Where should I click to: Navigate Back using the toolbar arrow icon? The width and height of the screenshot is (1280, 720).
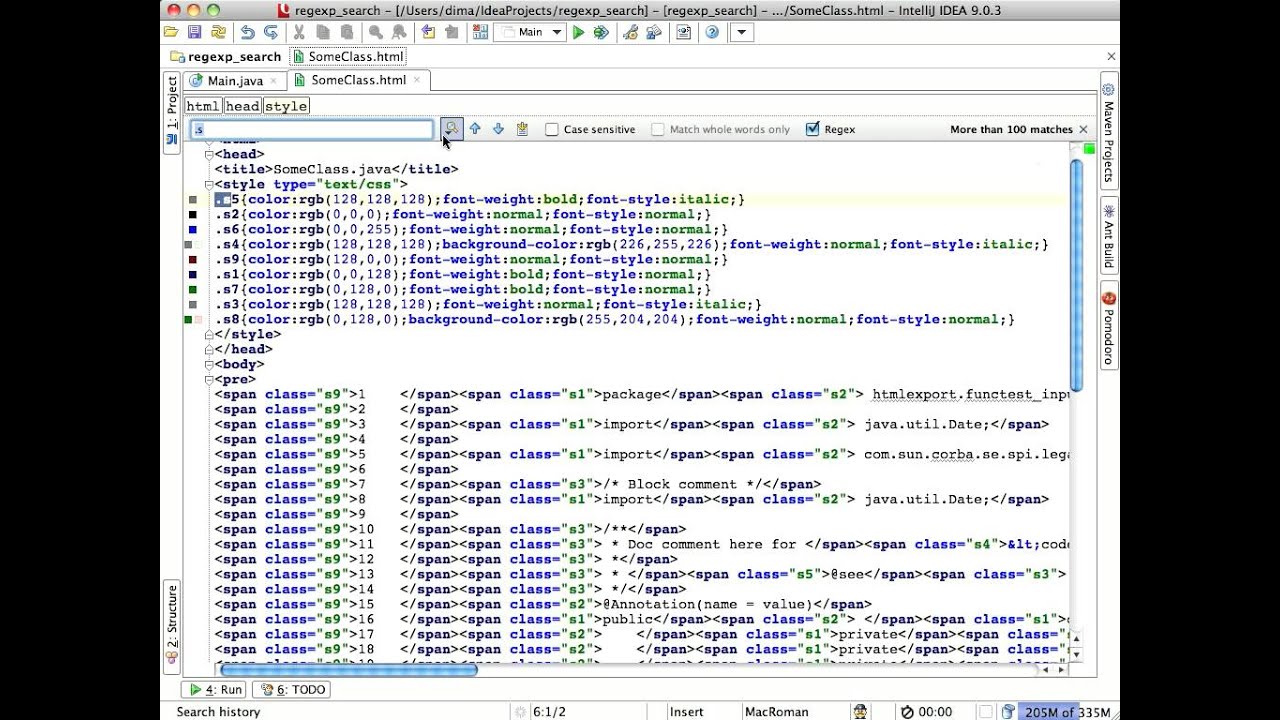click(428, 32)
